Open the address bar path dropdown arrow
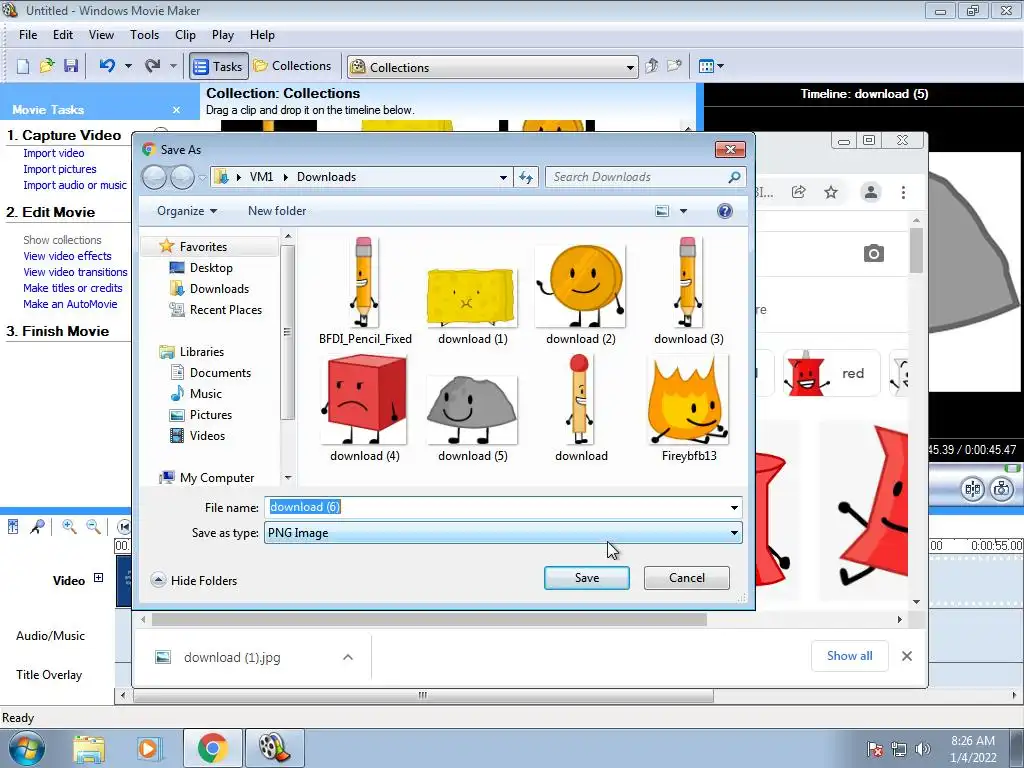 tap(503, 177)
